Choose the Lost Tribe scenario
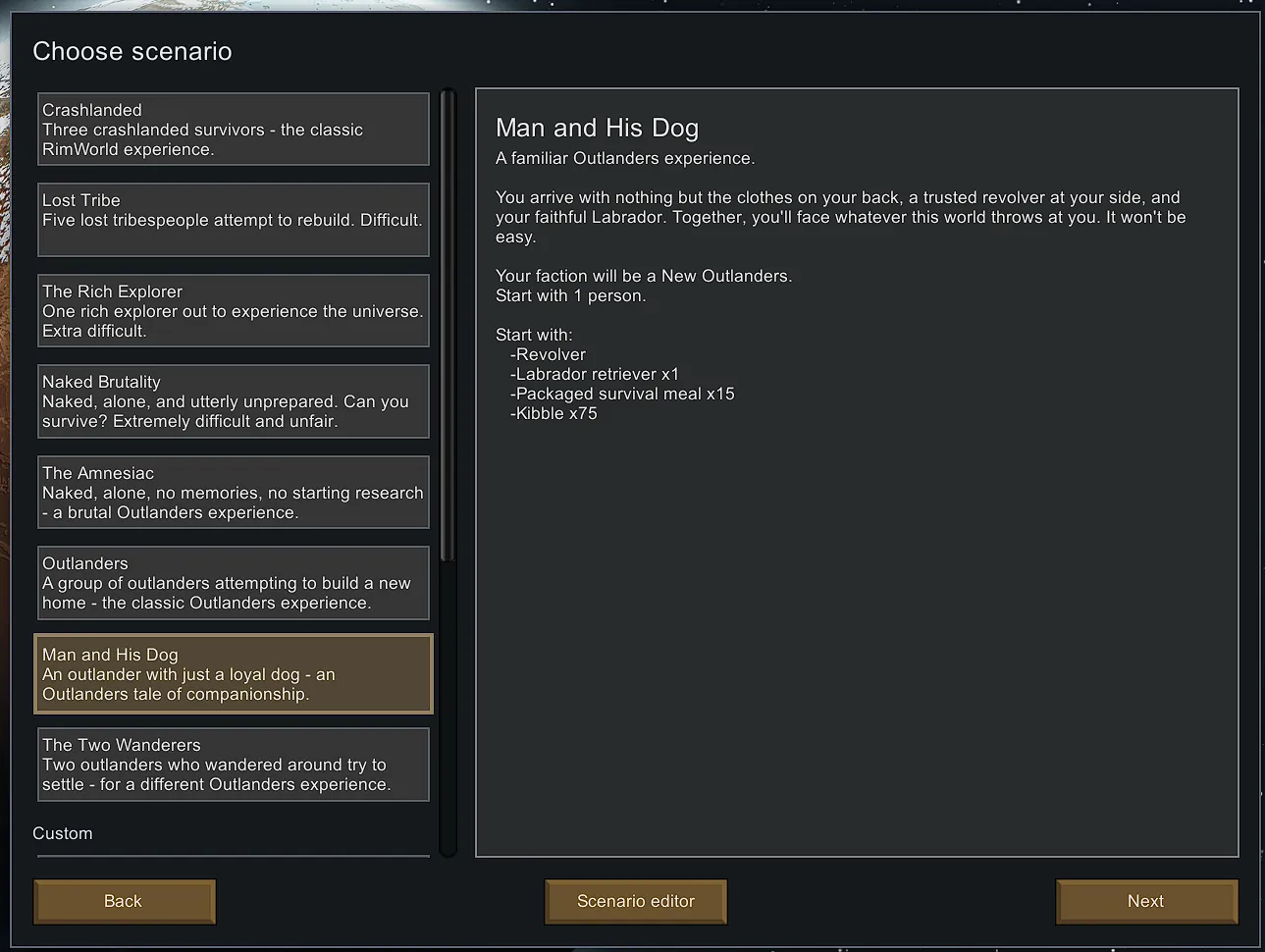This screenshot has width=1265, height=952. 233,220
